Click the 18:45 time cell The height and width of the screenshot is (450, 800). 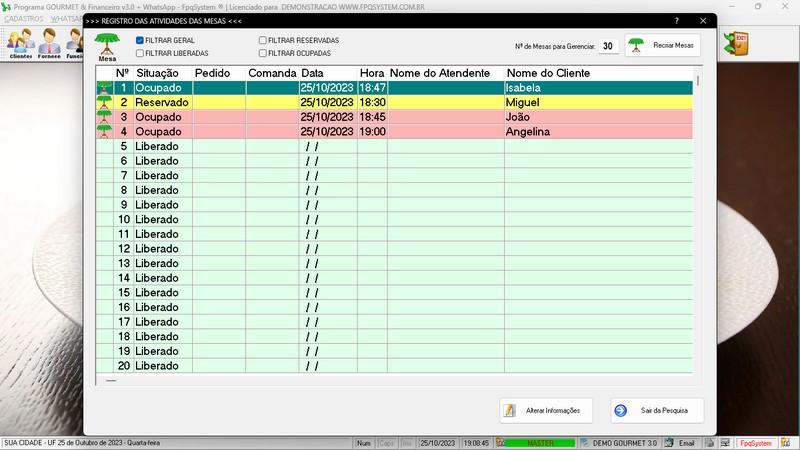pyautogui.click(x=372, y=117)
